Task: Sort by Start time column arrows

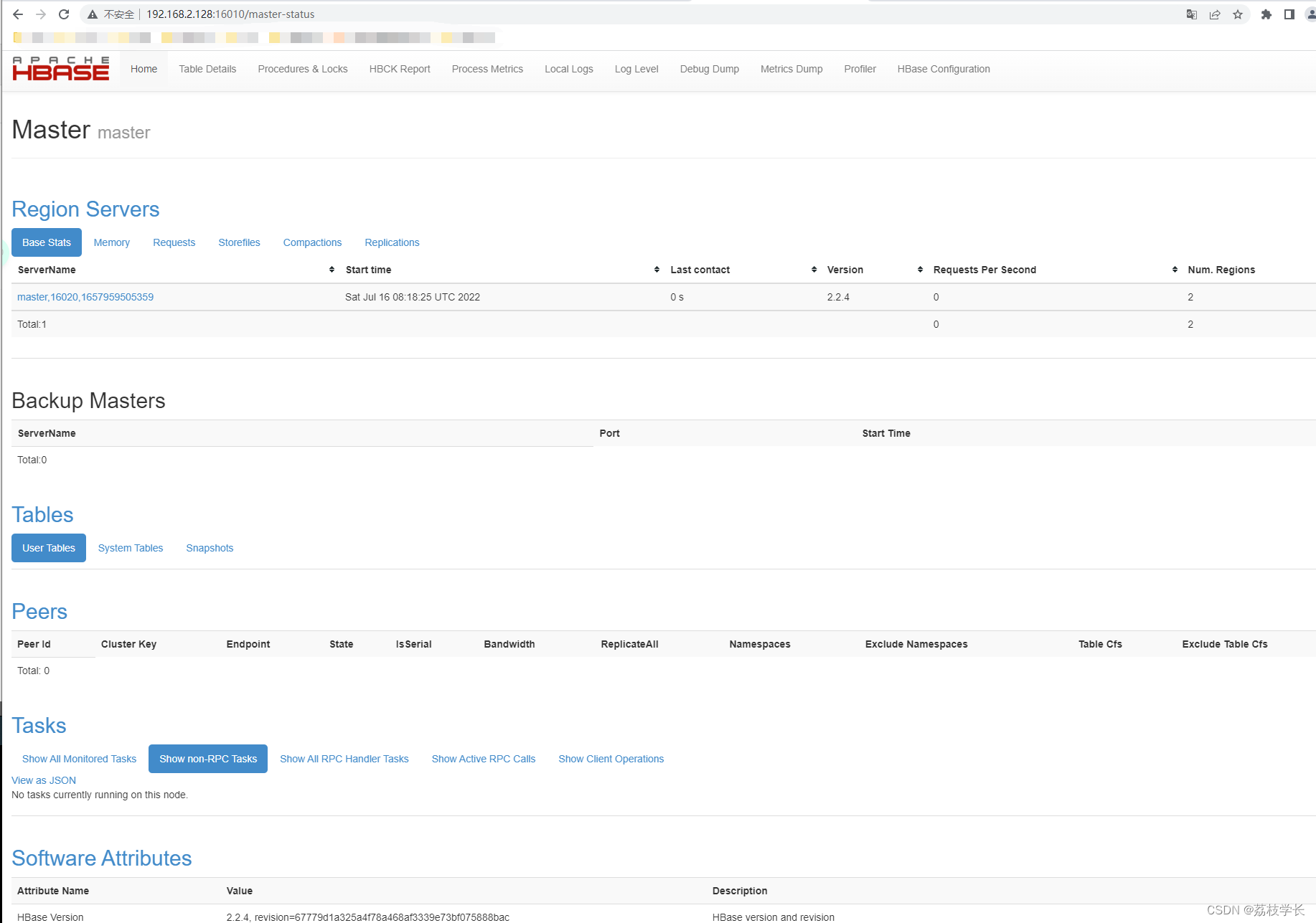Action: (x=657, y=270)
